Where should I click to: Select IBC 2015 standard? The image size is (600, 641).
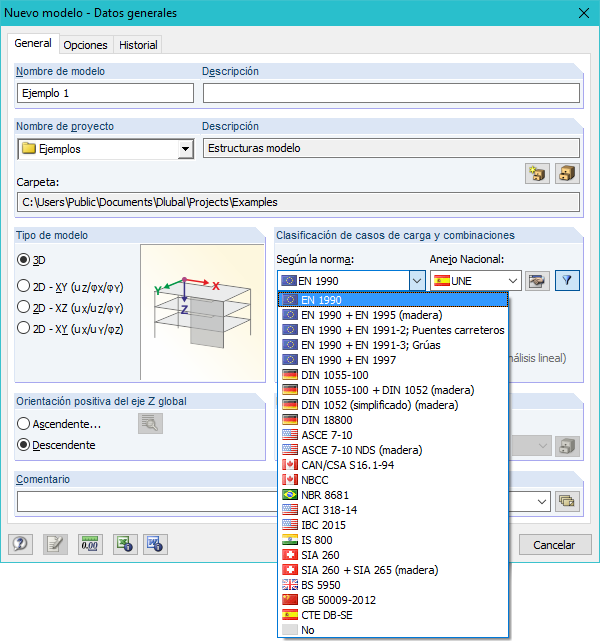(x=393, y=525)
